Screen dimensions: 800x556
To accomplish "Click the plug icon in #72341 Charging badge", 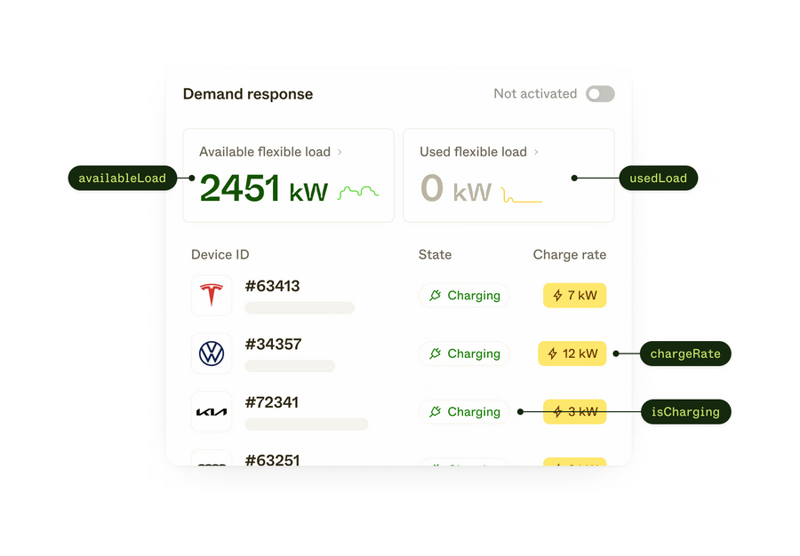I will (x=435, y=412).
